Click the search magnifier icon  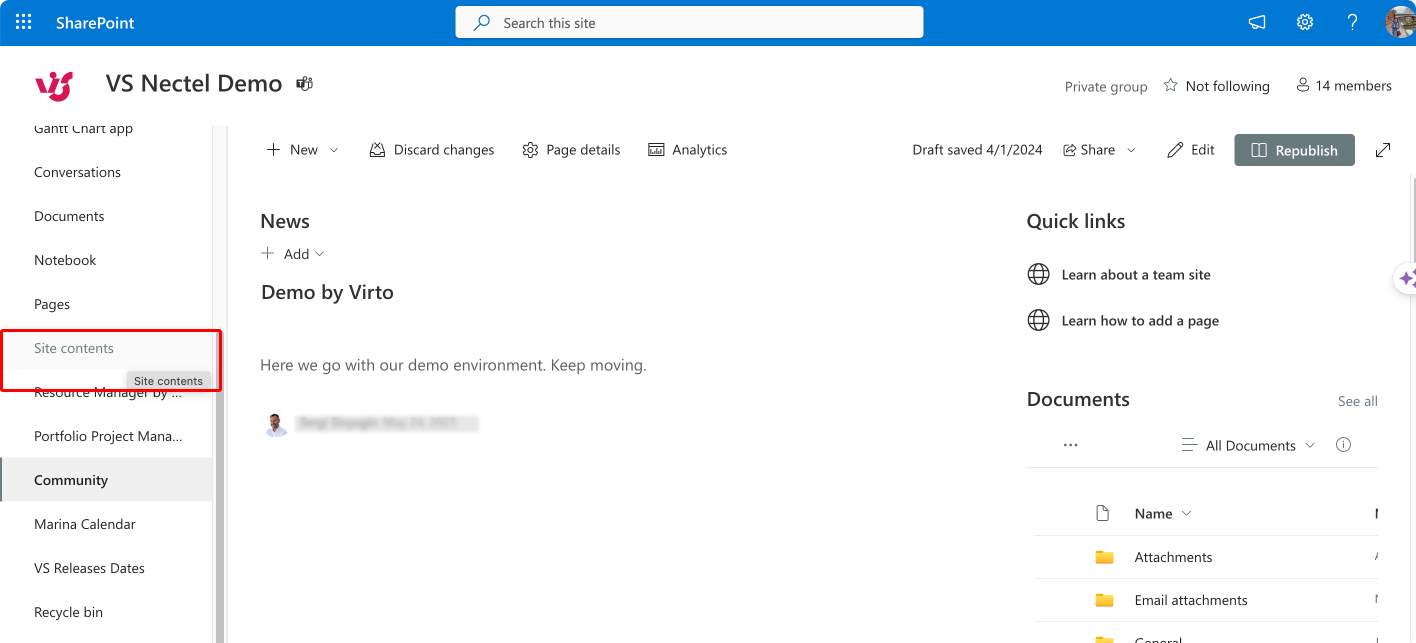click(482, 22)
